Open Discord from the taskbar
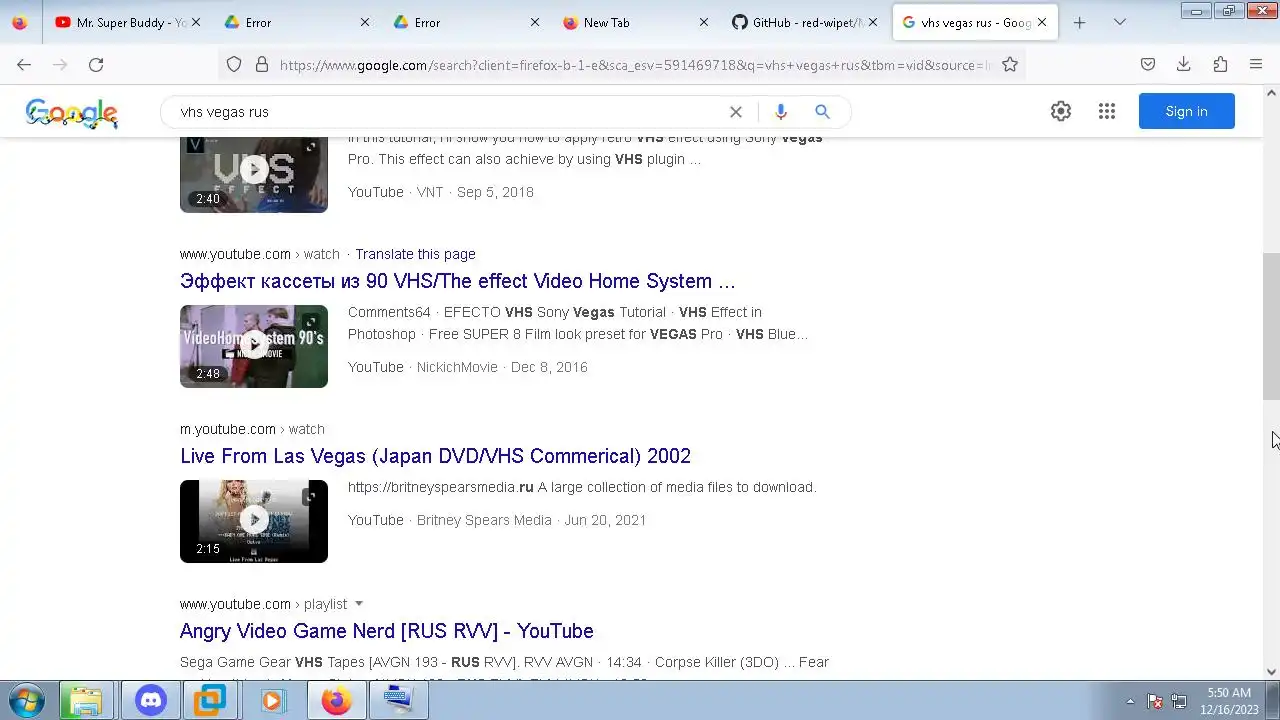 coord(150,701)
